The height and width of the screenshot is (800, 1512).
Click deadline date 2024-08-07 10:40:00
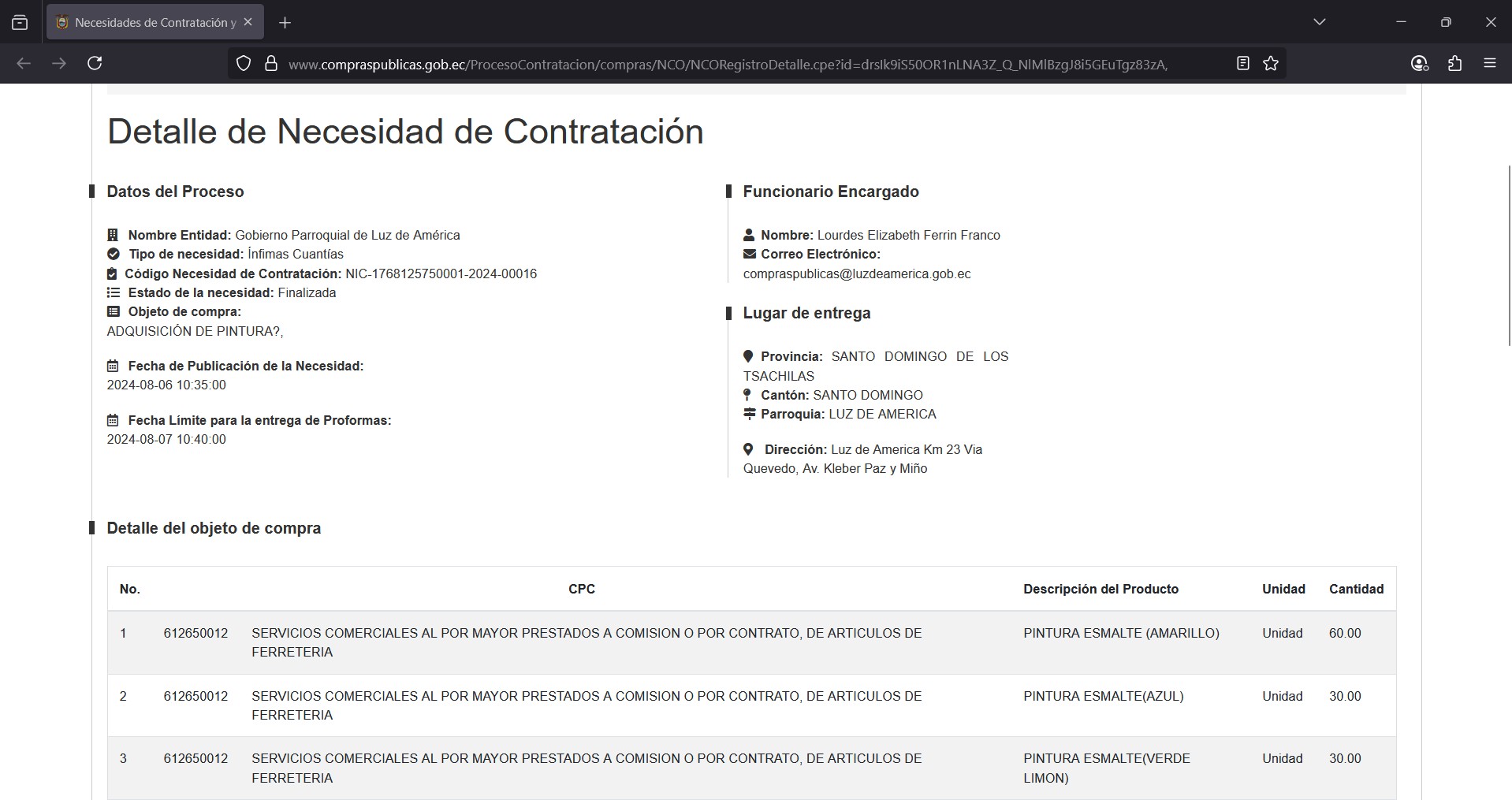pos(166,439)
